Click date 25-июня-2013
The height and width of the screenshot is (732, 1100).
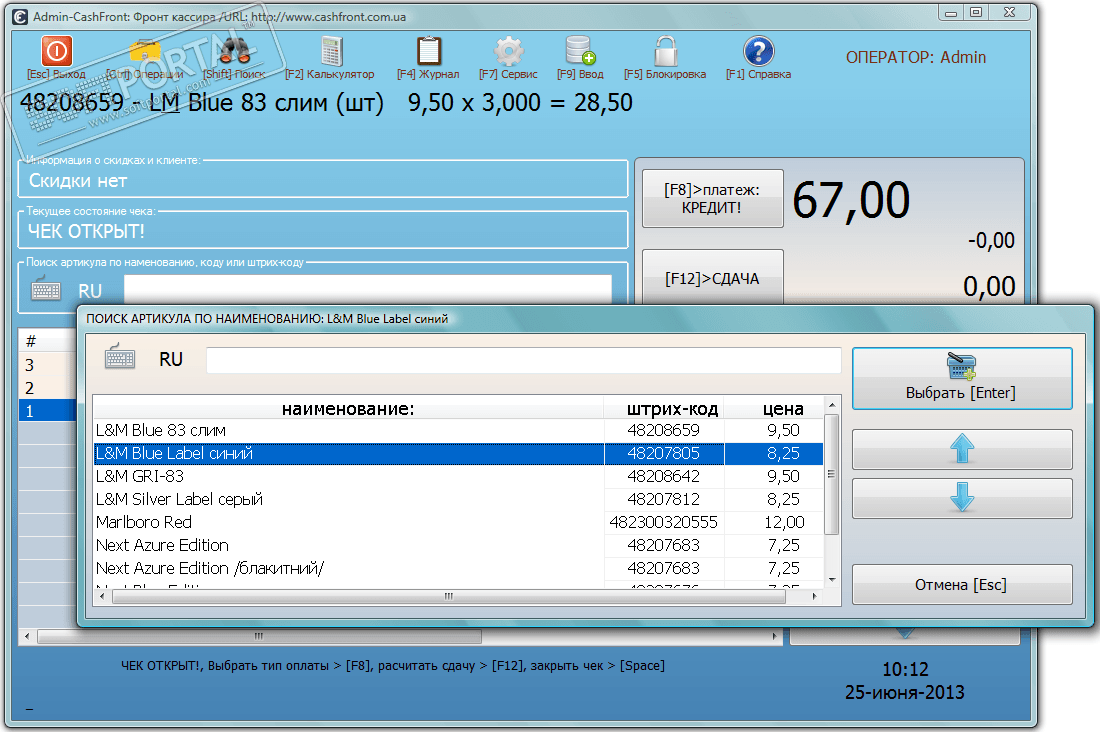pyautogui.click(x=904, y=693)
